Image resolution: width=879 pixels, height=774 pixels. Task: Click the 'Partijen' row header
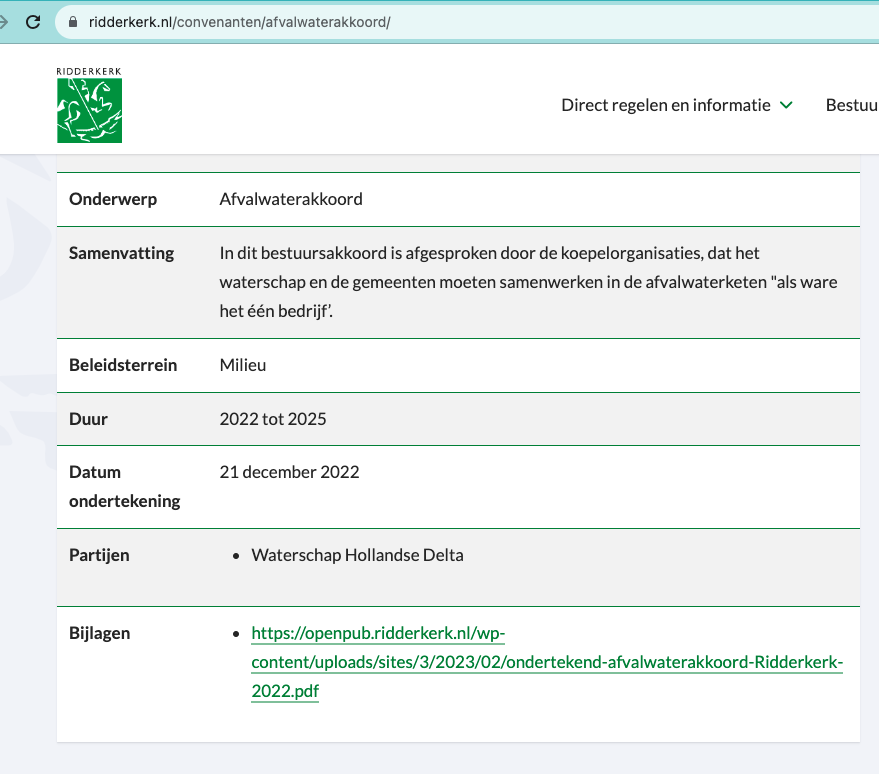pyautogui.click(x=98, y=554)
